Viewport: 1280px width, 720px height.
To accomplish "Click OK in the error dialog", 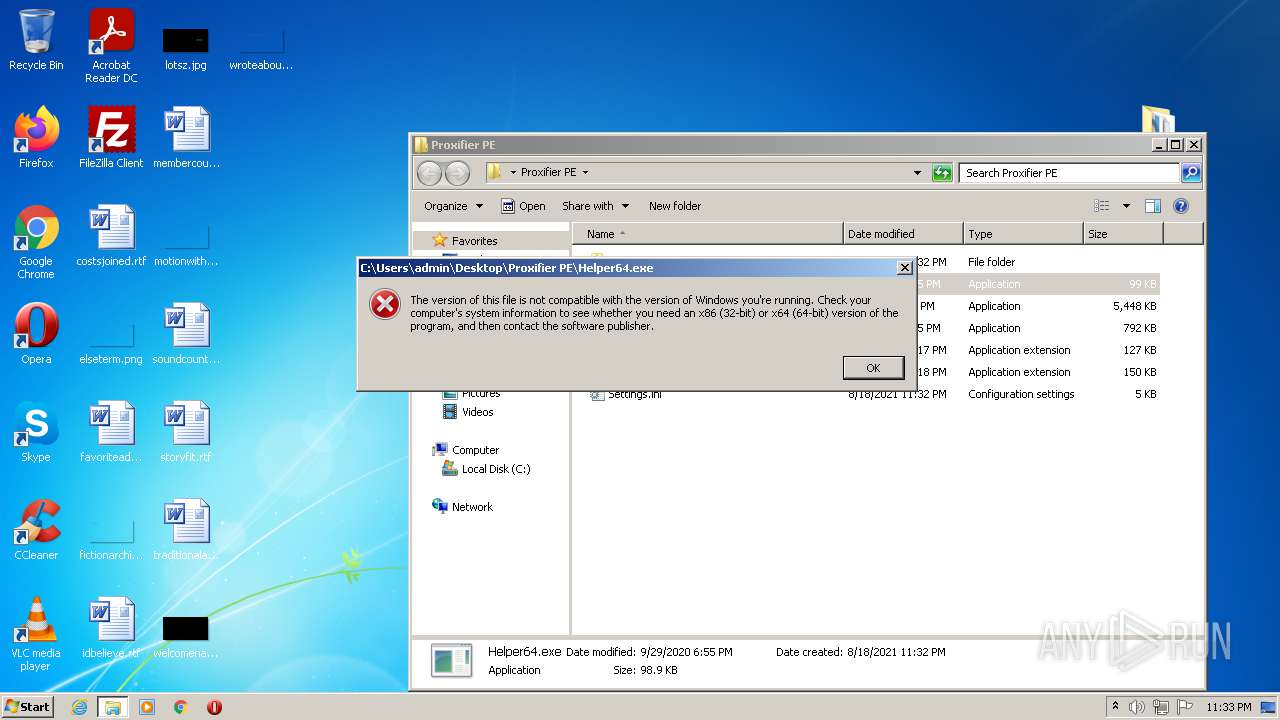I will (873, 368).
